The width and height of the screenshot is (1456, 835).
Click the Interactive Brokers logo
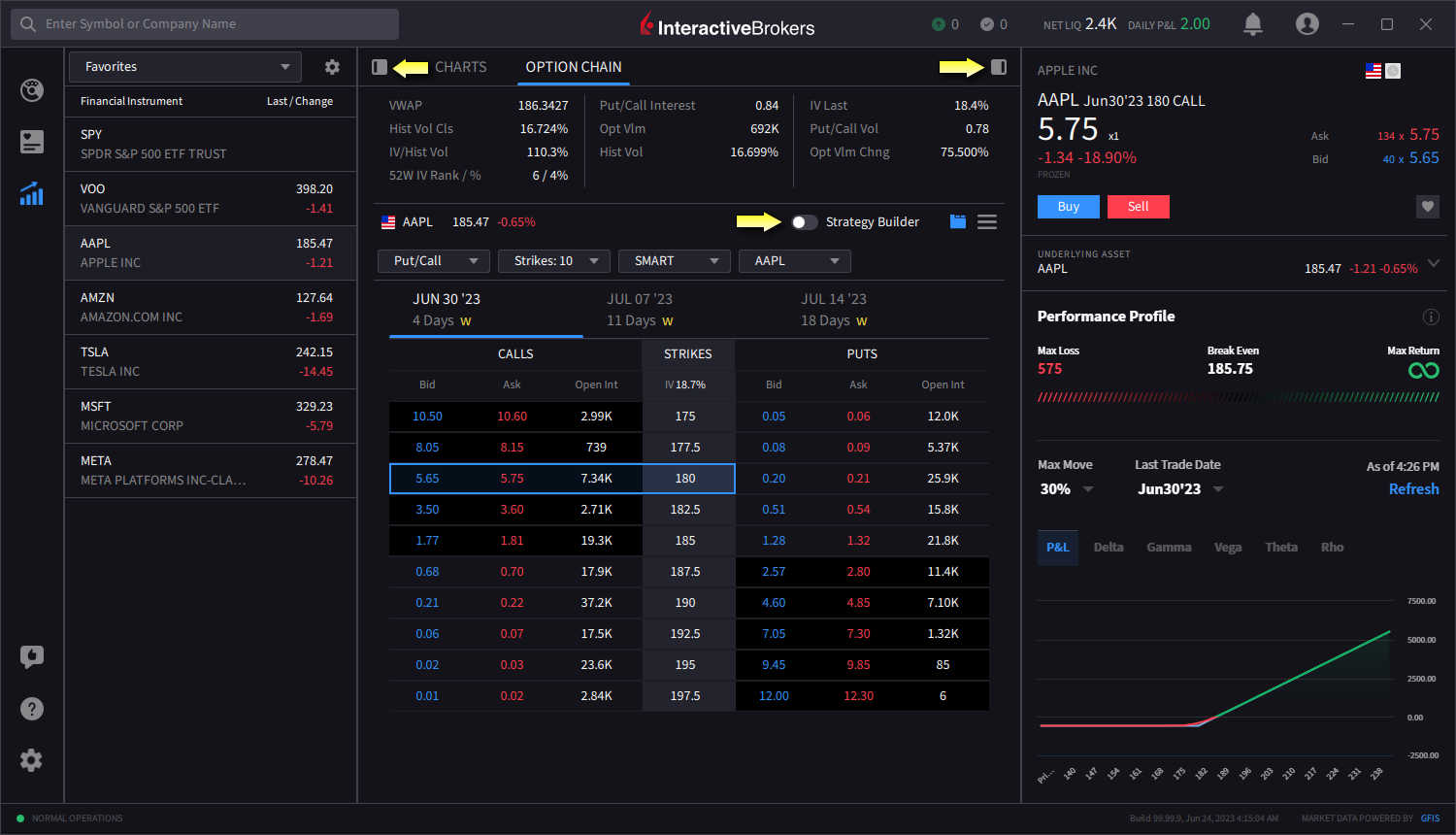(727, 25)
